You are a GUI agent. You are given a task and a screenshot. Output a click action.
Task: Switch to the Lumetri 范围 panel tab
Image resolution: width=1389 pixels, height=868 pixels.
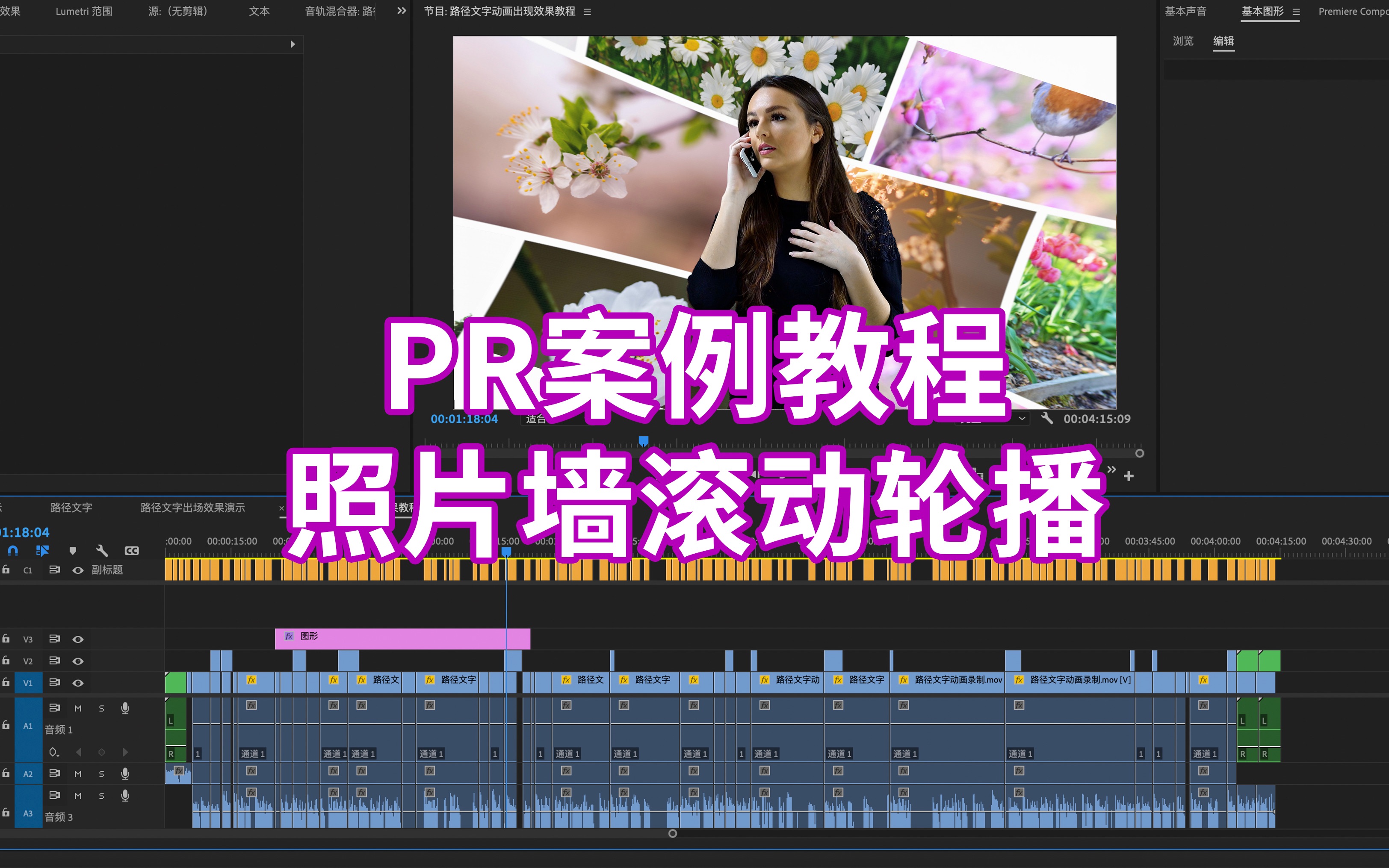84,11
